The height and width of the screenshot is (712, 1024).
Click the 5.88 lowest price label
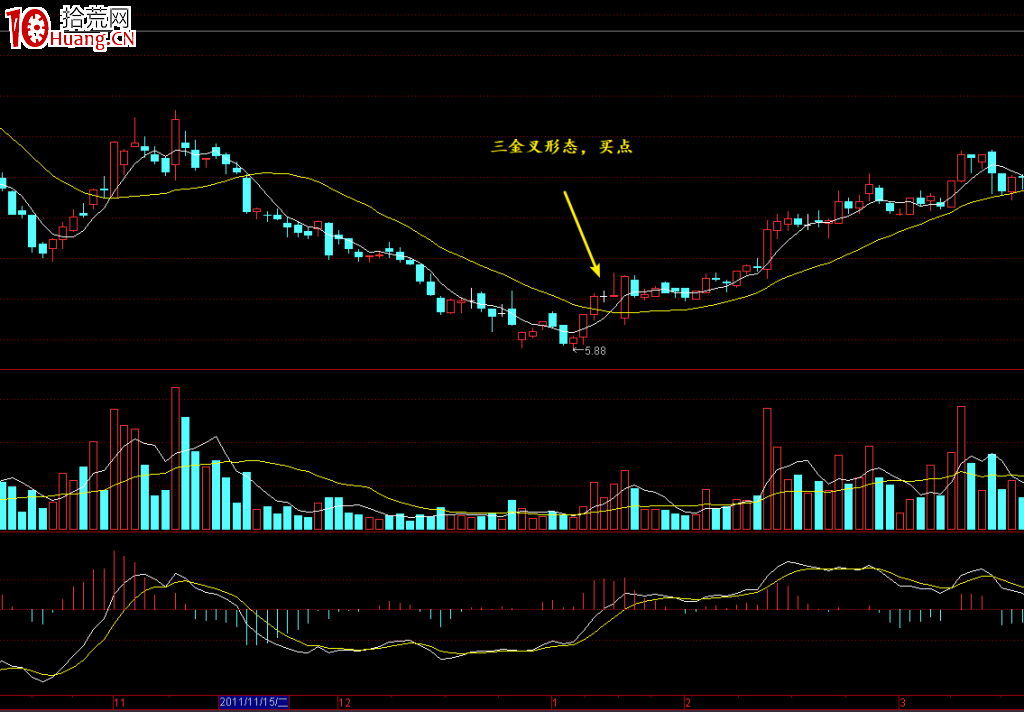(x=595, y=351)
